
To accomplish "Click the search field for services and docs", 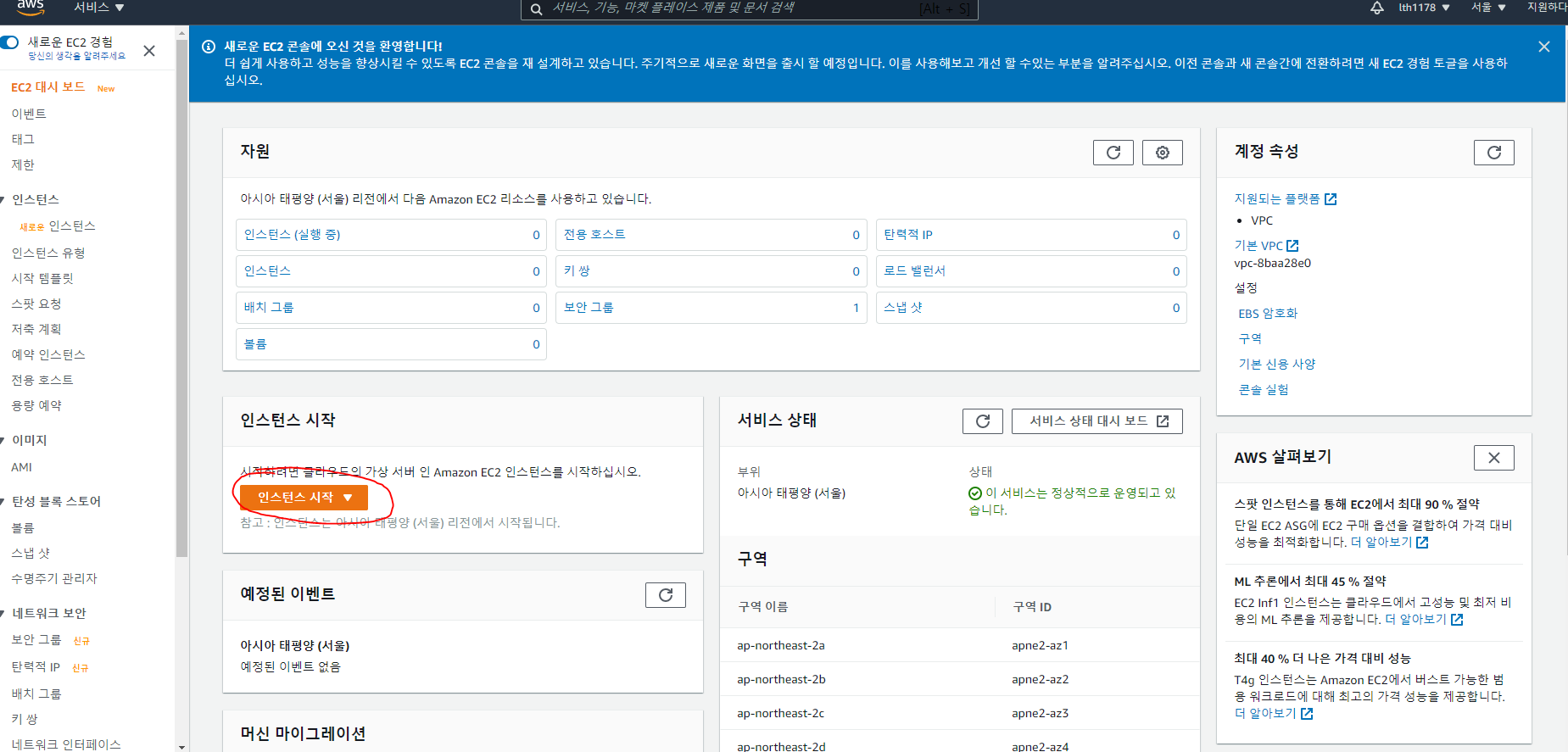I will (x=750, y=8).
